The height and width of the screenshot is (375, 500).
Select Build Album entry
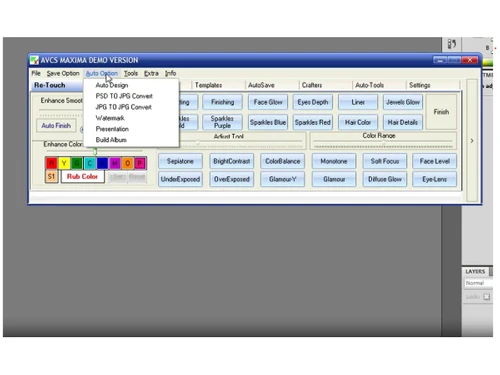click(x=111, y=140)
